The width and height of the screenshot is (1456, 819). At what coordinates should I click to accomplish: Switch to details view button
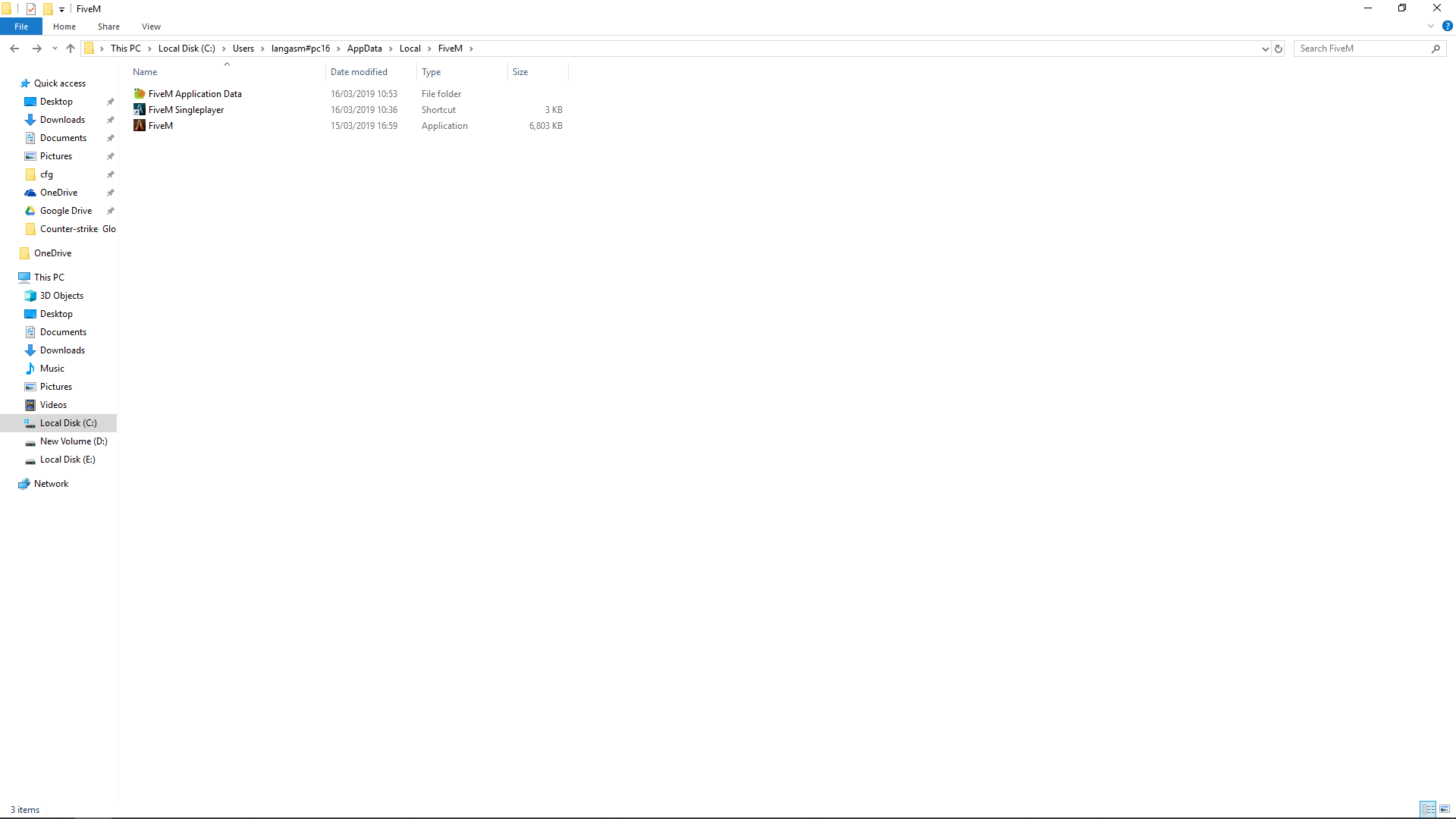click(1428, 809)
